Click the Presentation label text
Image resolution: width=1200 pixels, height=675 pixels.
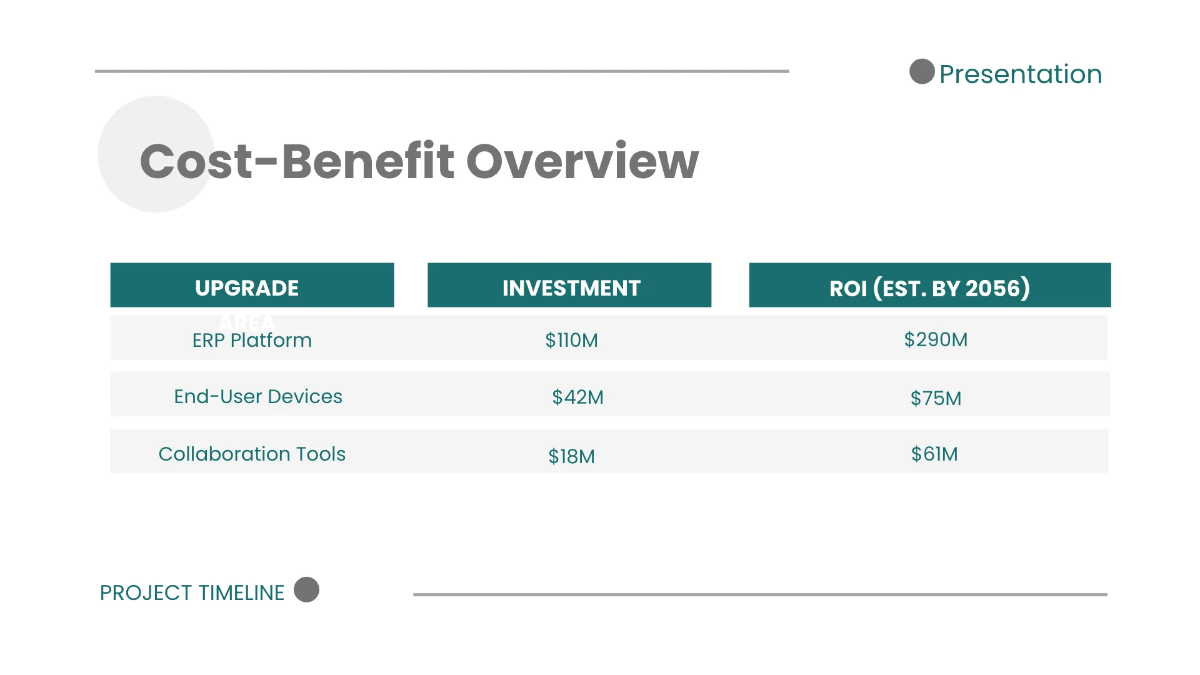(x=1020, y=74)
